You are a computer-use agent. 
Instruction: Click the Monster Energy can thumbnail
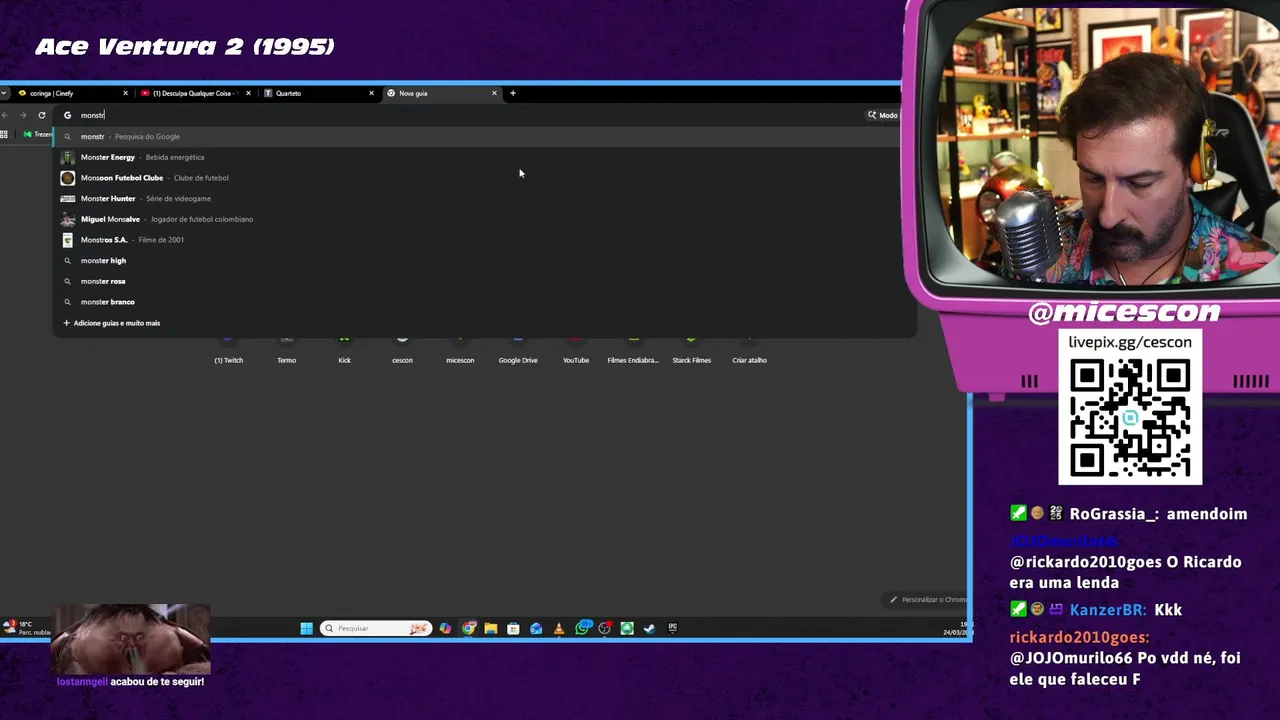(67, 157)
